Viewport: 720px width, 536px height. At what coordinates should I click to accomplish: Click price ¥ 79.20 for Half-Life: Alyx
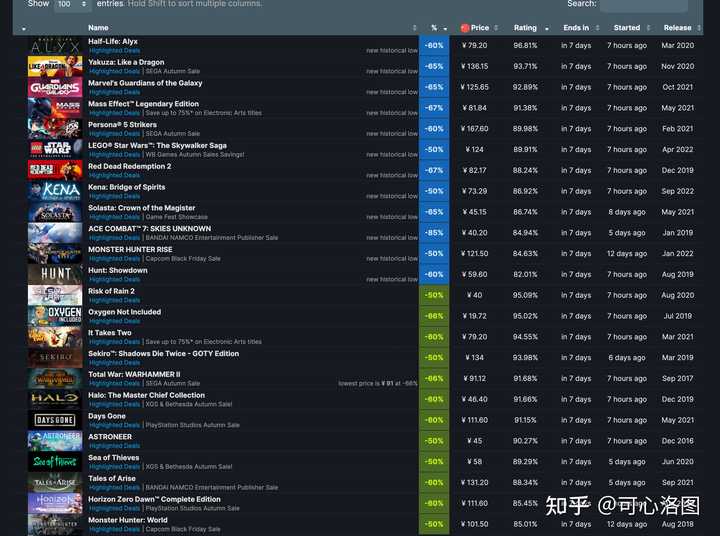click(474, 45)
